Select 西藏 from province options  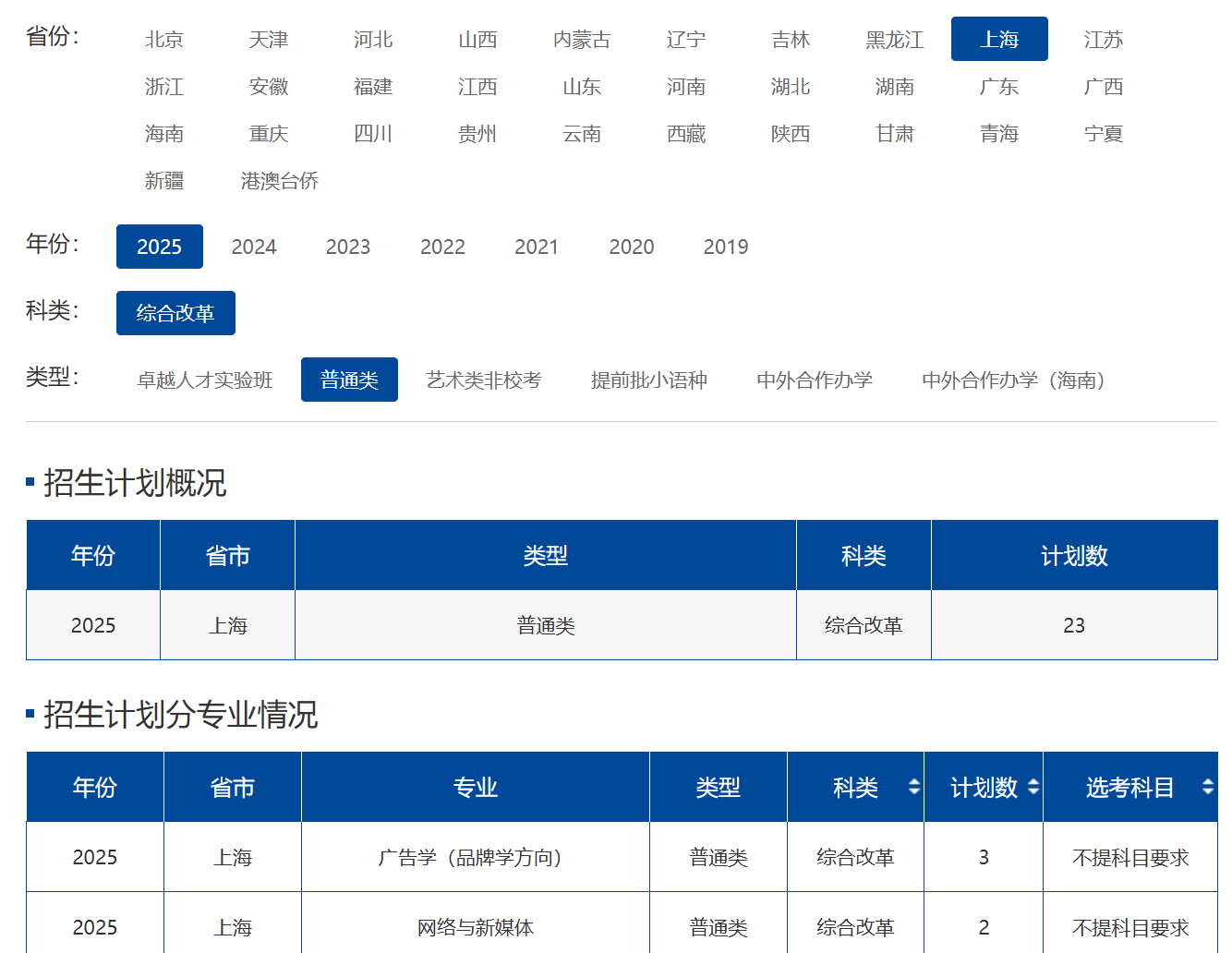tap(686, 134)
